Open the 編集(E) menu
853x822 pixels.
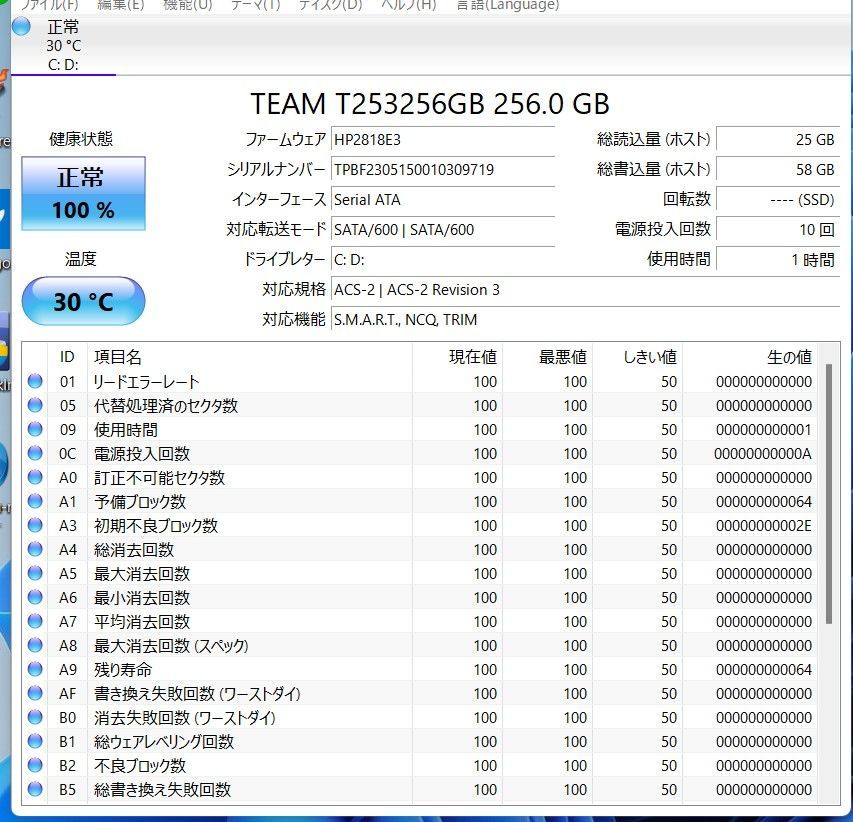[120, 5]
